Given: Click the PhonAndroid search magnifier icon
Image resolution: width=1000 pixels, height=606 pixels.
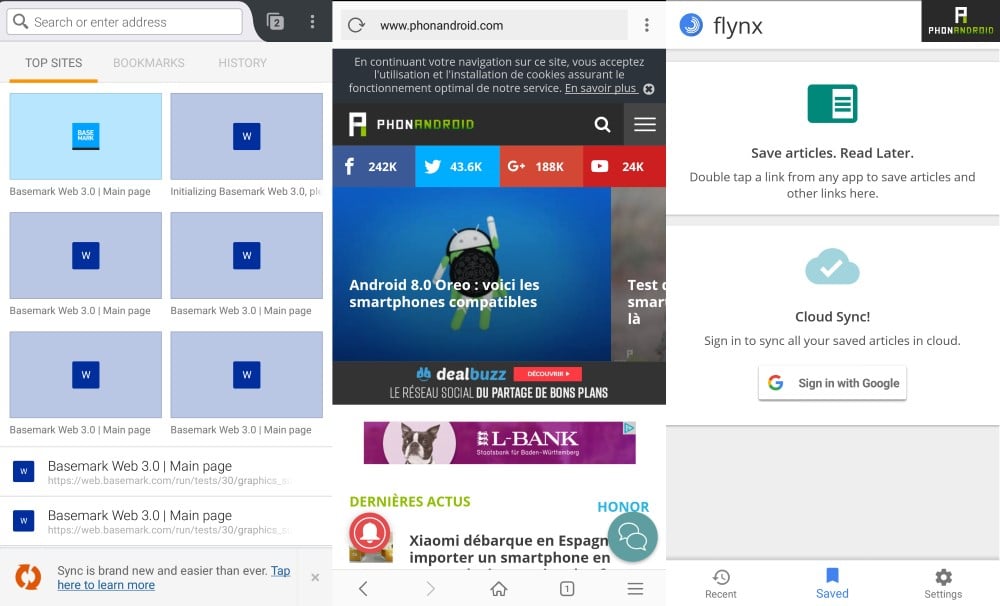Looking at the screenshot, I should coord(603,124).
